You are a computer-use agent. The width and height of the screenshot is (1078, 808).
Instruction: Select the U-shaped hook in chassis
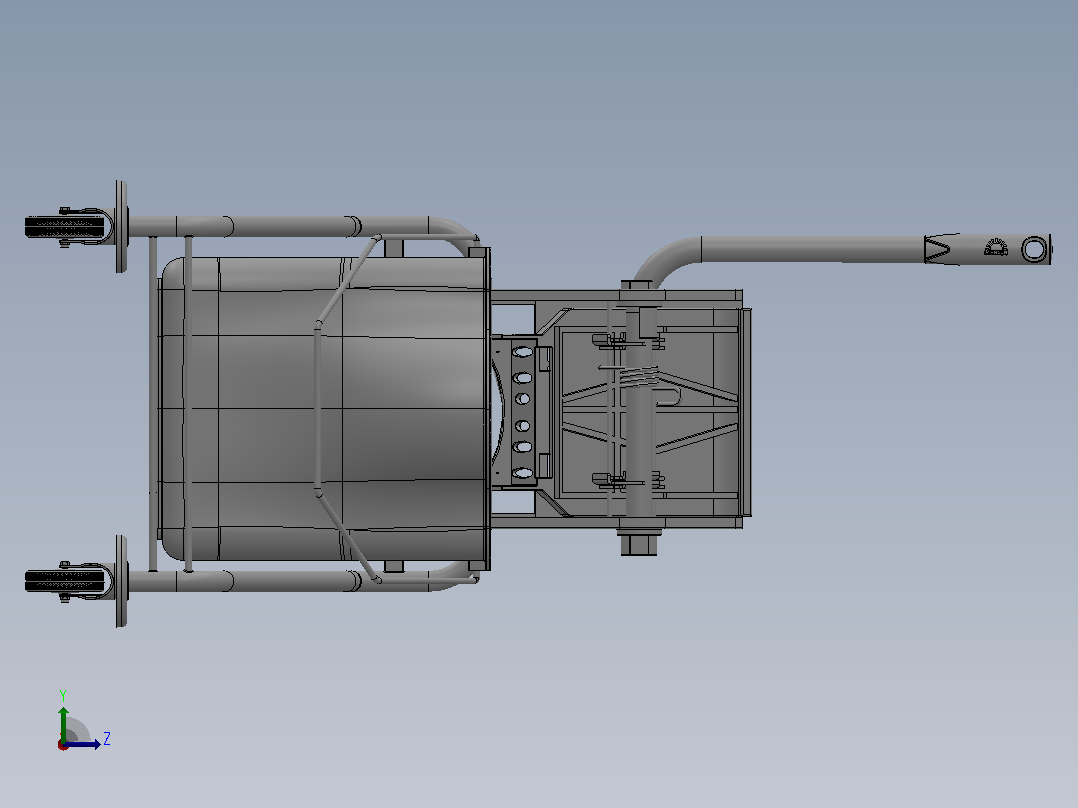(x=666, y=396)
